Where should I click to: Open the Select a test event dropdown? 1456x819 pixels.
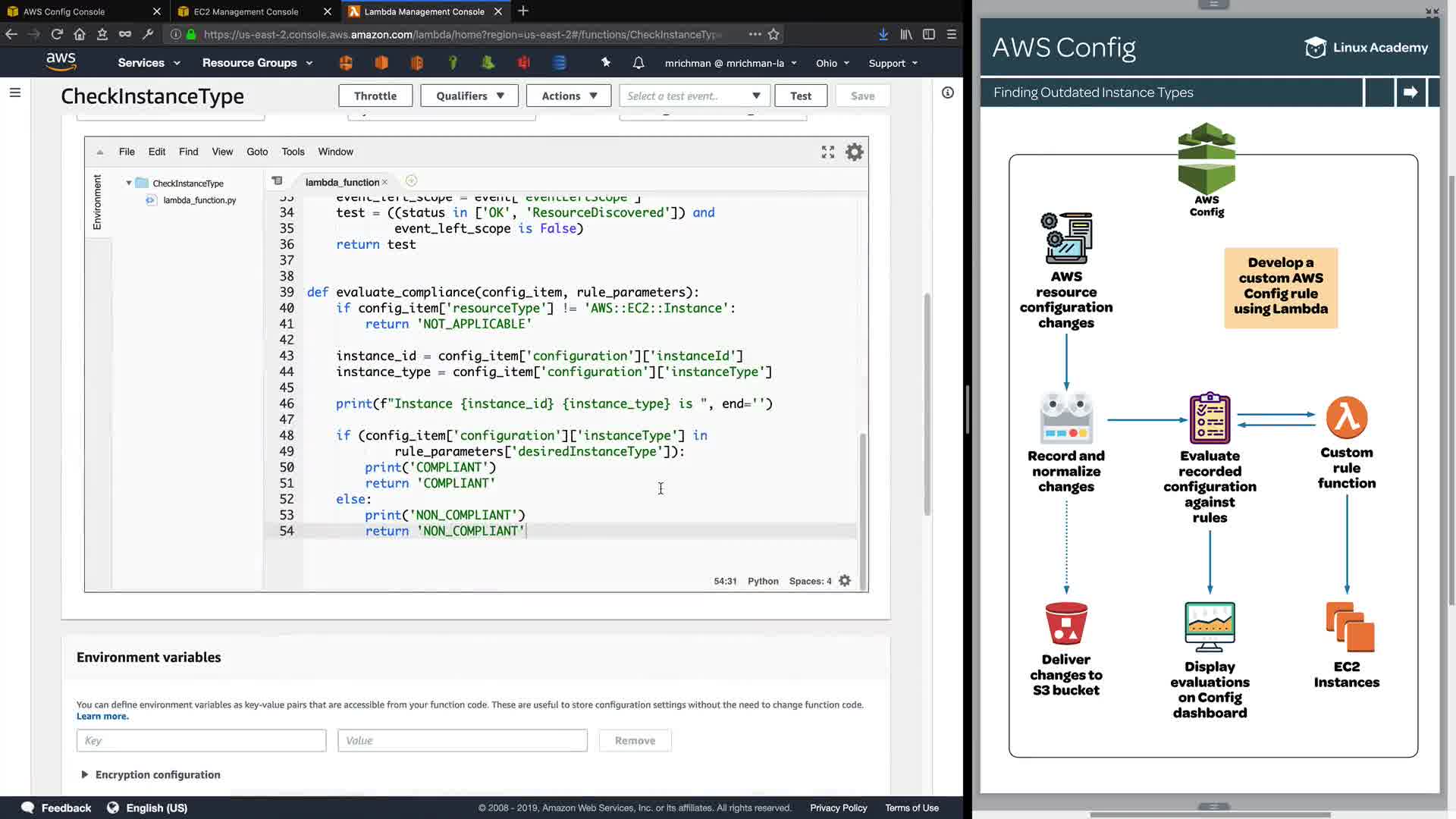(x=694, y=96)
